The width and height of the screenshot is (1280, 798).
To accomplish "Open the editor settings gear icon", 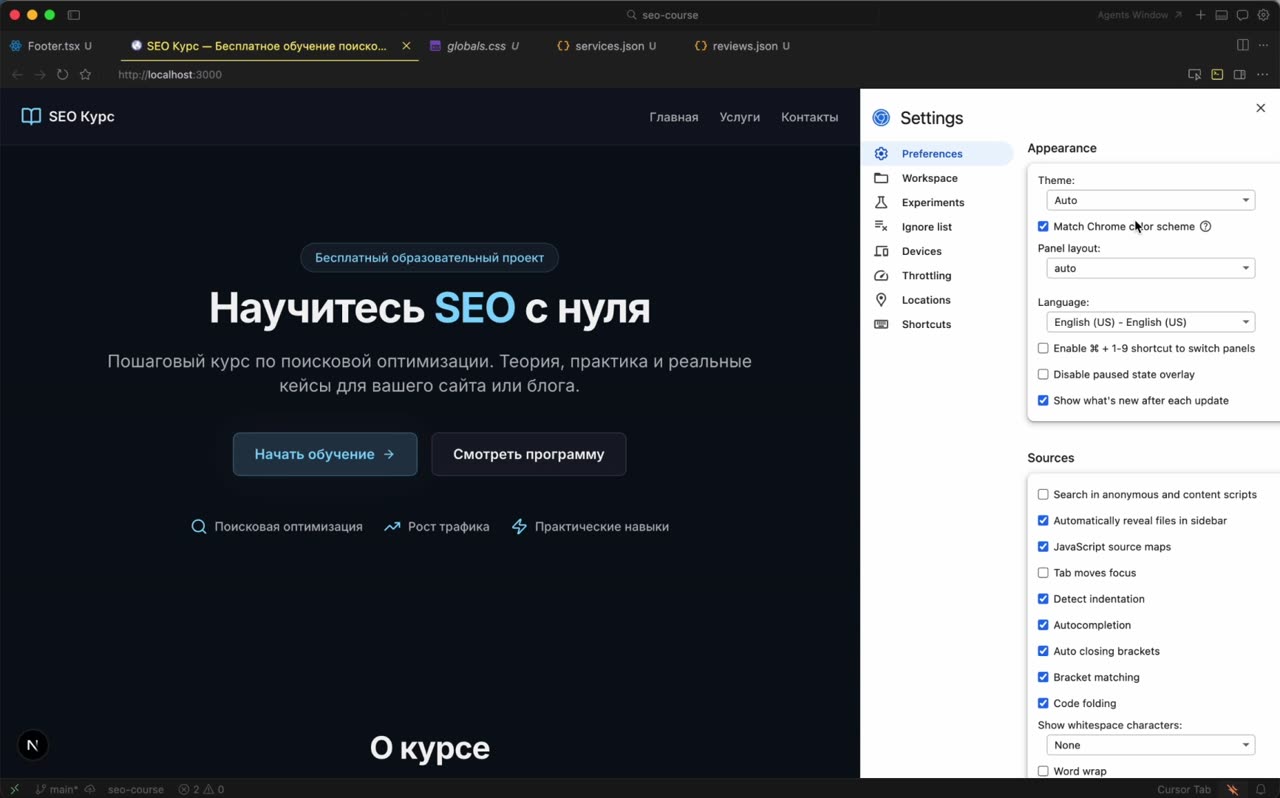I will pos(1263,15).
